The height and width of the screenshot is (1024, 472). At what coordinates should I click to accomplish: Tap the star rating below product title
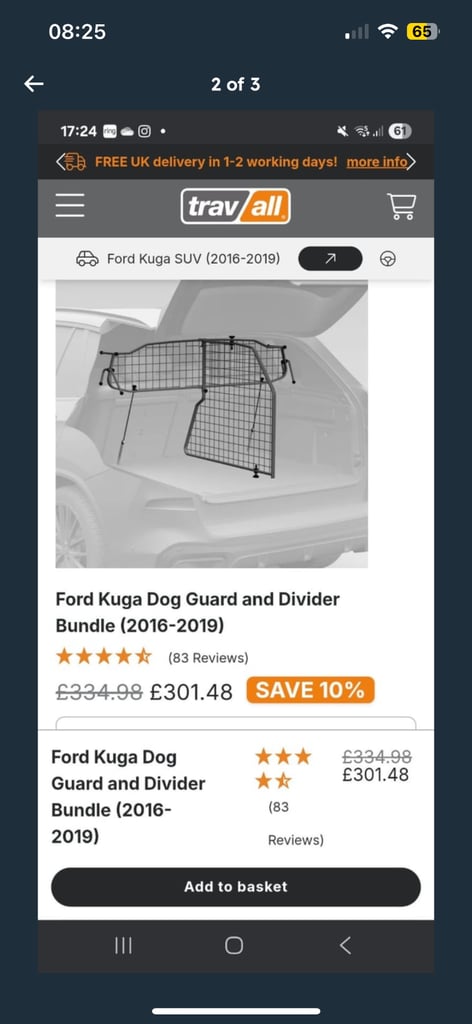pos(104,656)
